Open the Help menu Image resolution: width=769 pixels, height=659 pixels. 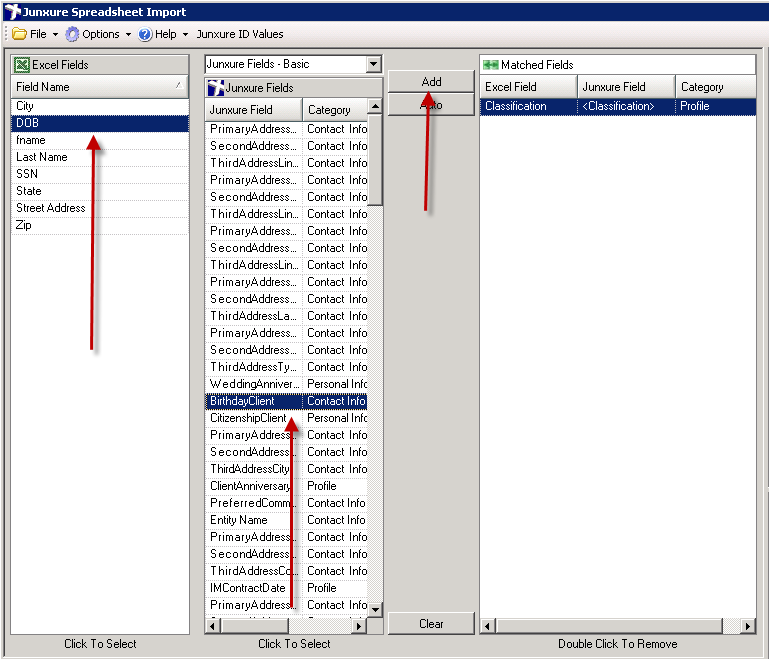pyautogui.click(x=166, y=34)
